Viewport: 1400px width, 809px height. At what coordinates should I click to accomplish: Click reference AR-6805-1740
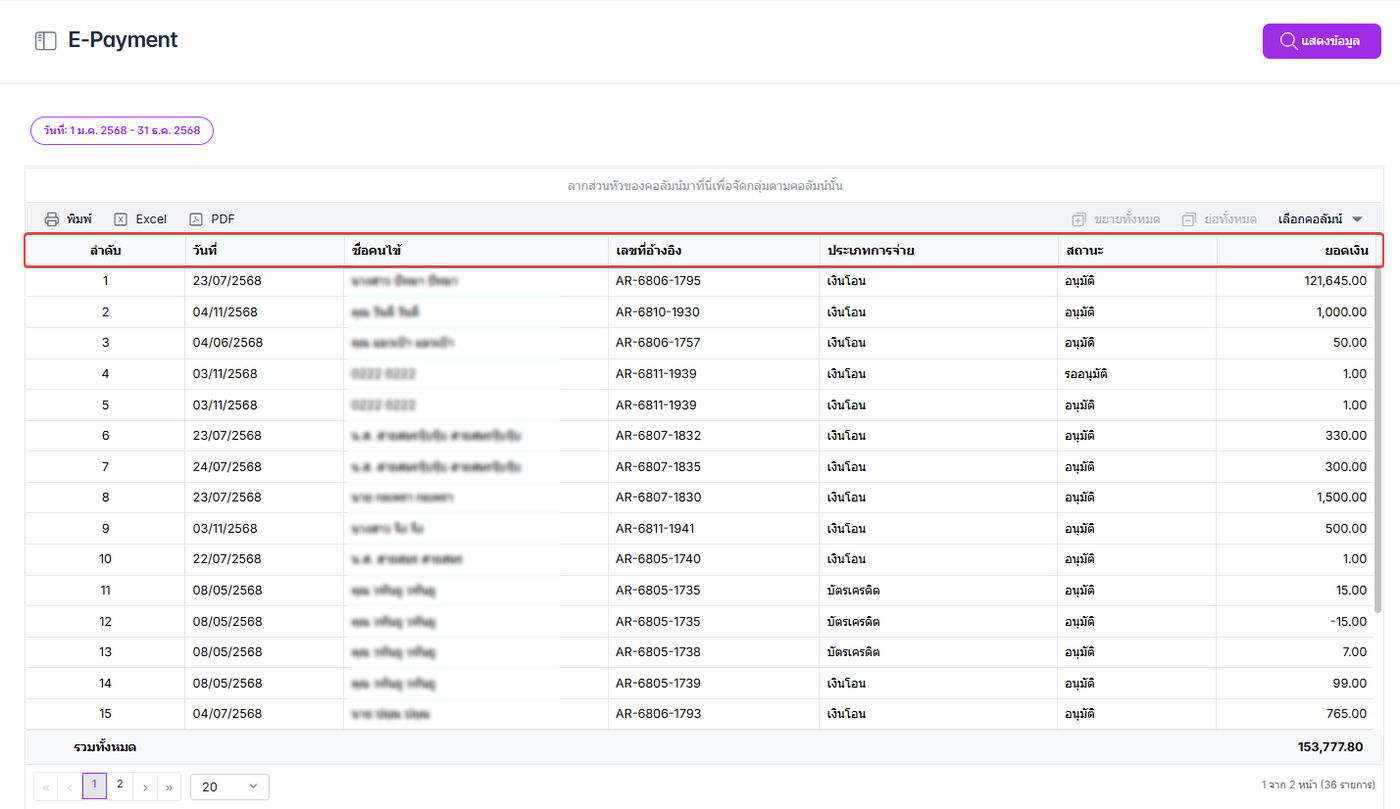coord(658,559)
